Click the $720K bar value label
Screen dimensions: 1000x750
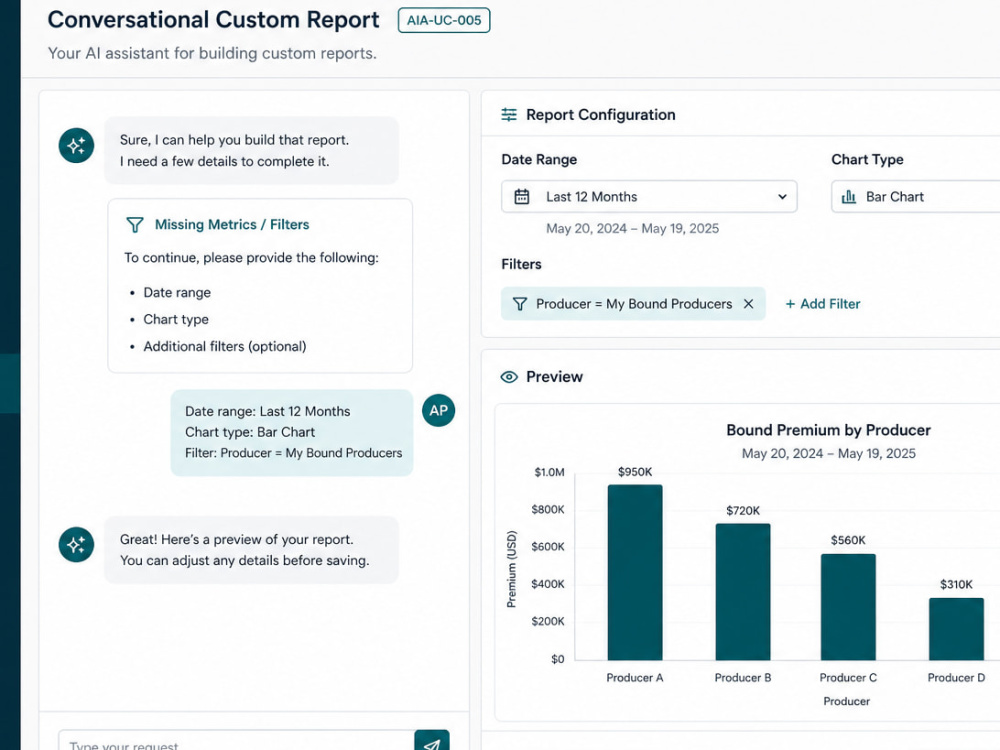click(743, 511)
